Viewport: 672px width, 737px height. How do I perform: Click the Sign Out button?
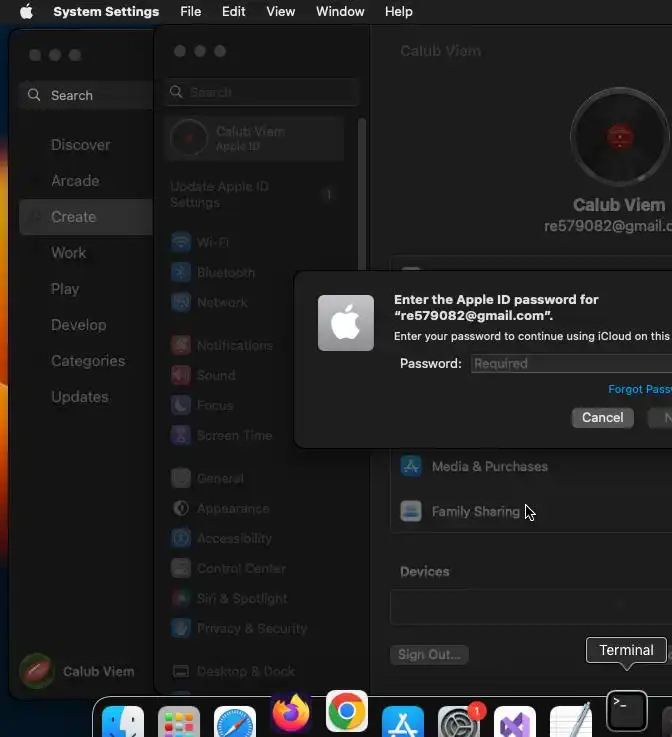point(429,655)
